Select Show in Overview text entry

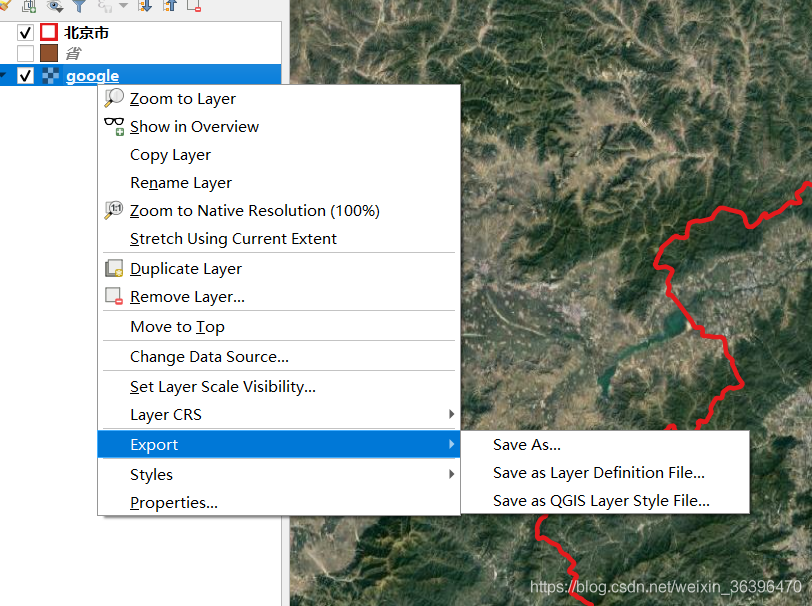(x=194, y=126)
